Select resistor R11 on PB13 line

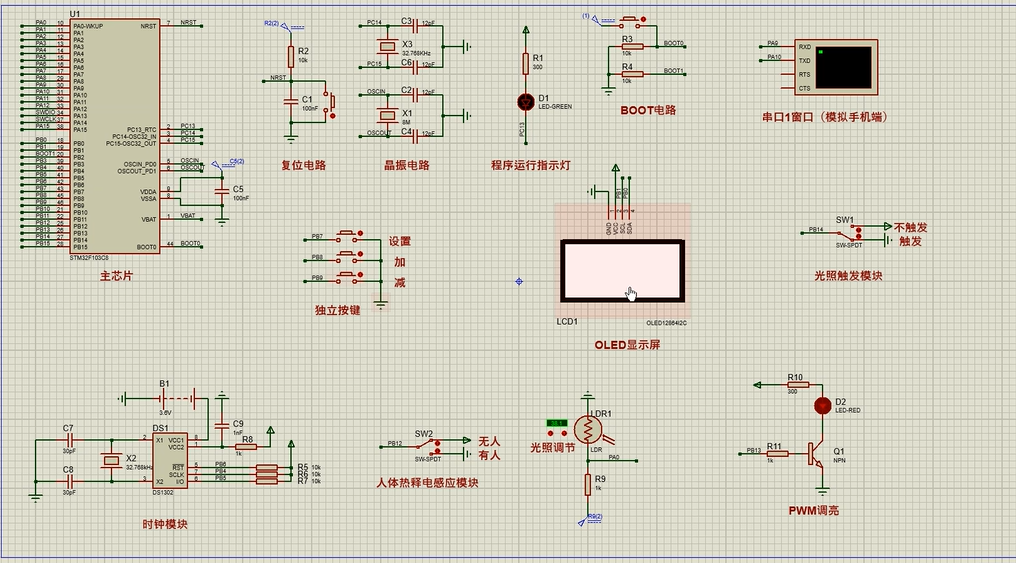777,454
